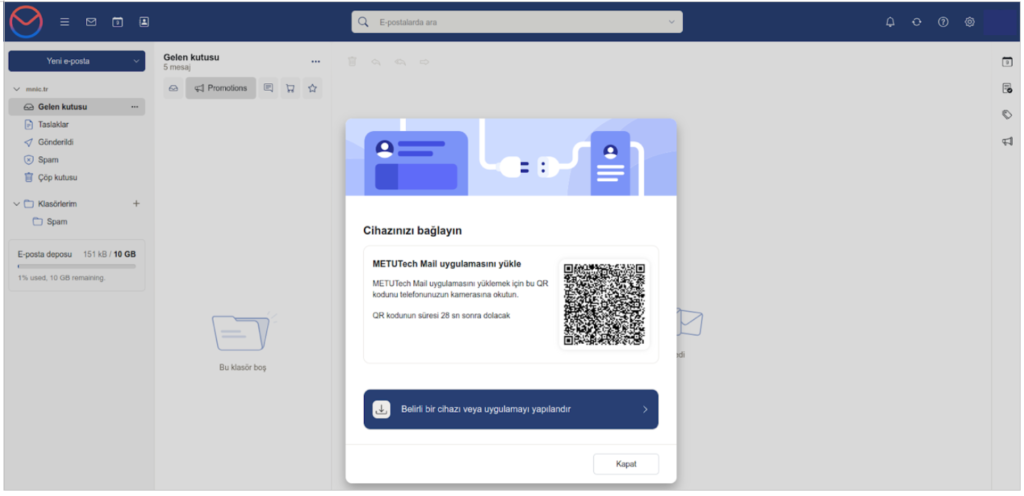Viewport: 1024px width, 496px height.
Task: Click the refresh sync icon
Action: tap(916, 22)
